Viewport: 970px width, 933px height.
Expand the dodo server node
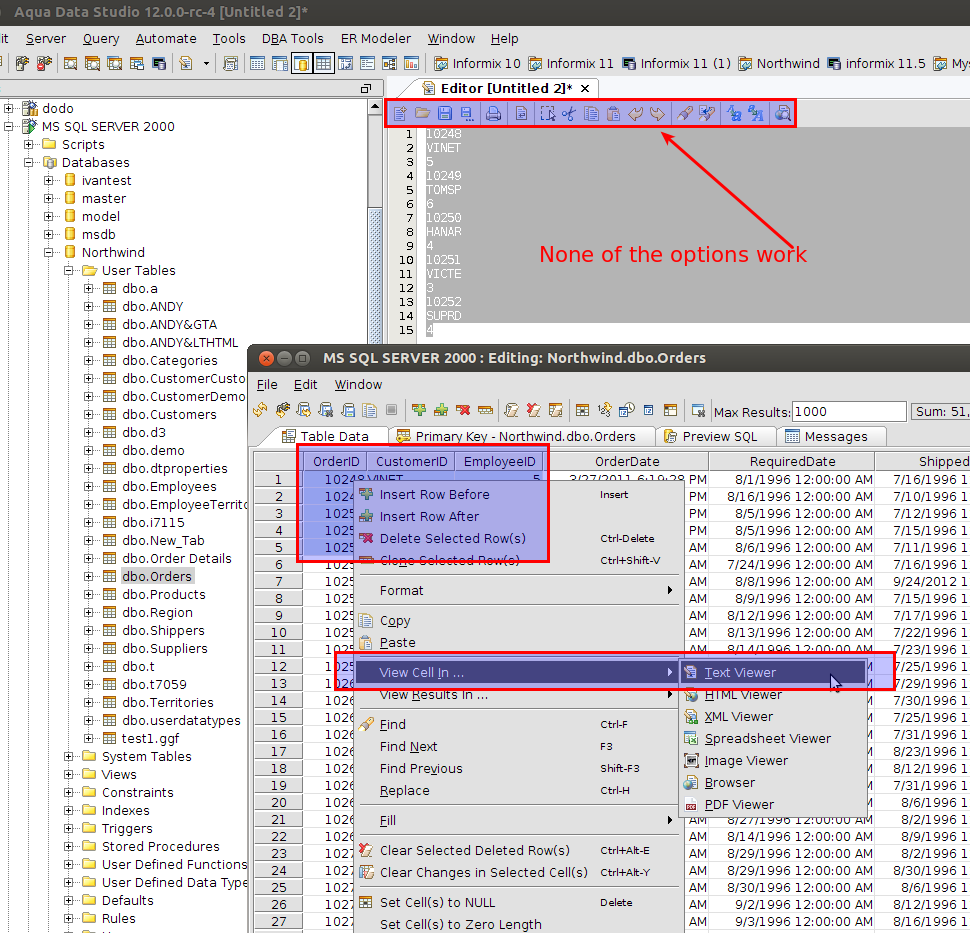[x=9, y=108]
